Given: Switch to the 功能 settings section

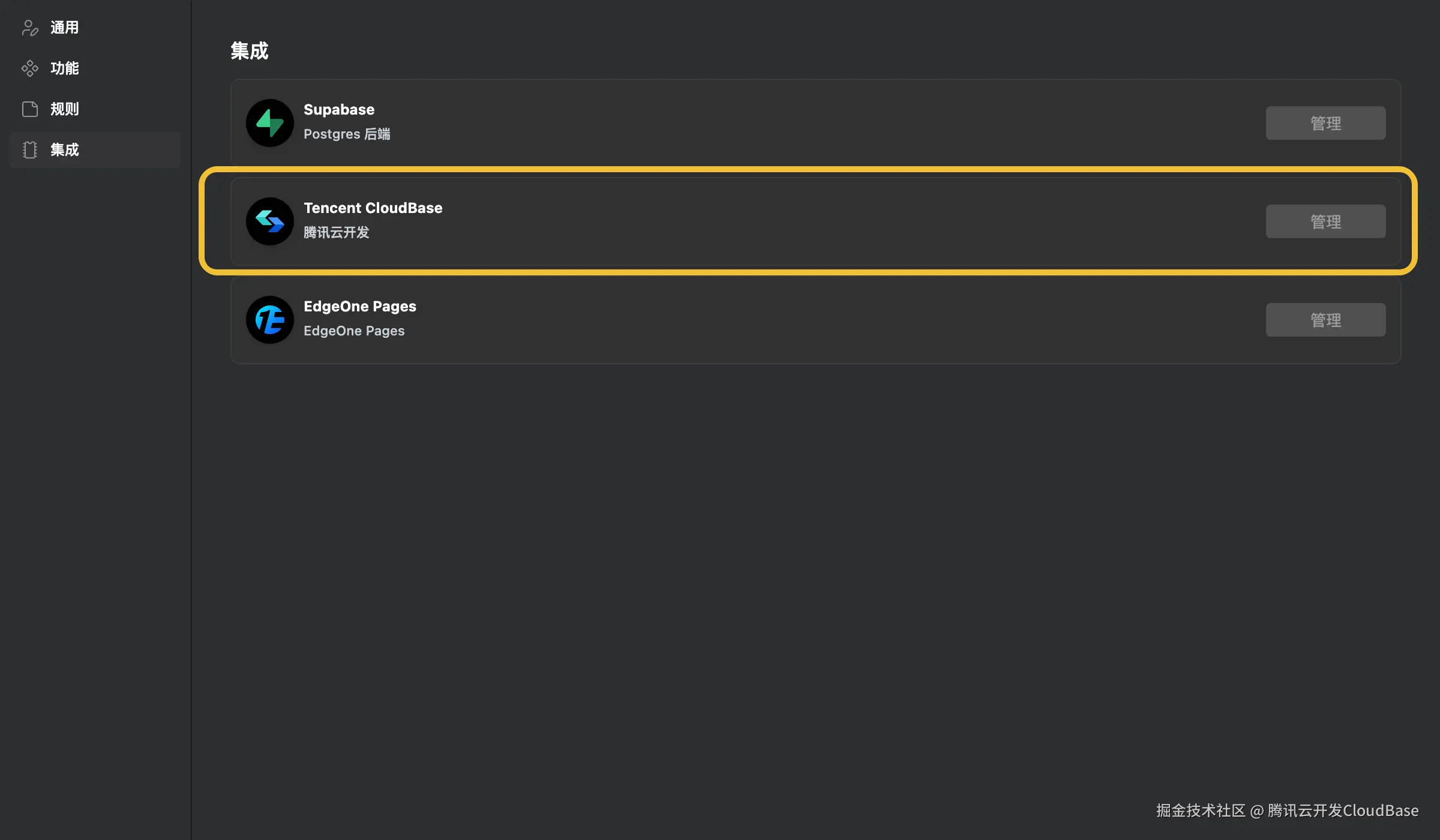Looking at the screenshot, I should click(65, 68).
